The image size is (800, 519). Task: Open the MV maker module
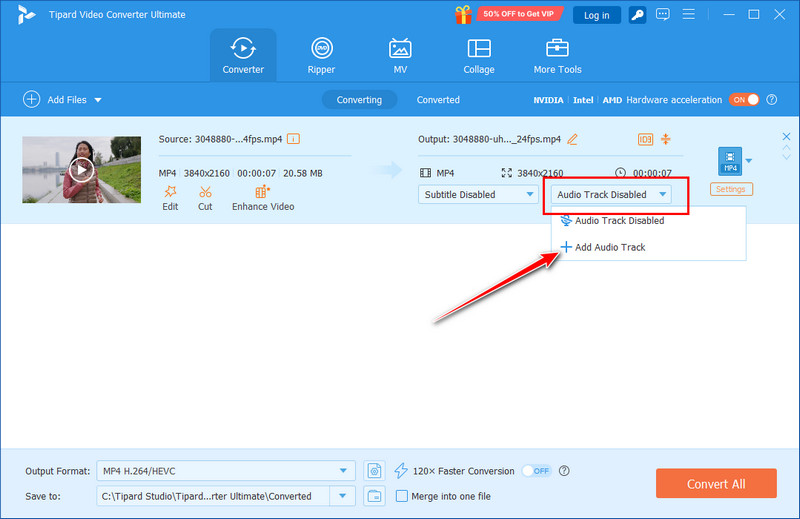tap(400, 55)
